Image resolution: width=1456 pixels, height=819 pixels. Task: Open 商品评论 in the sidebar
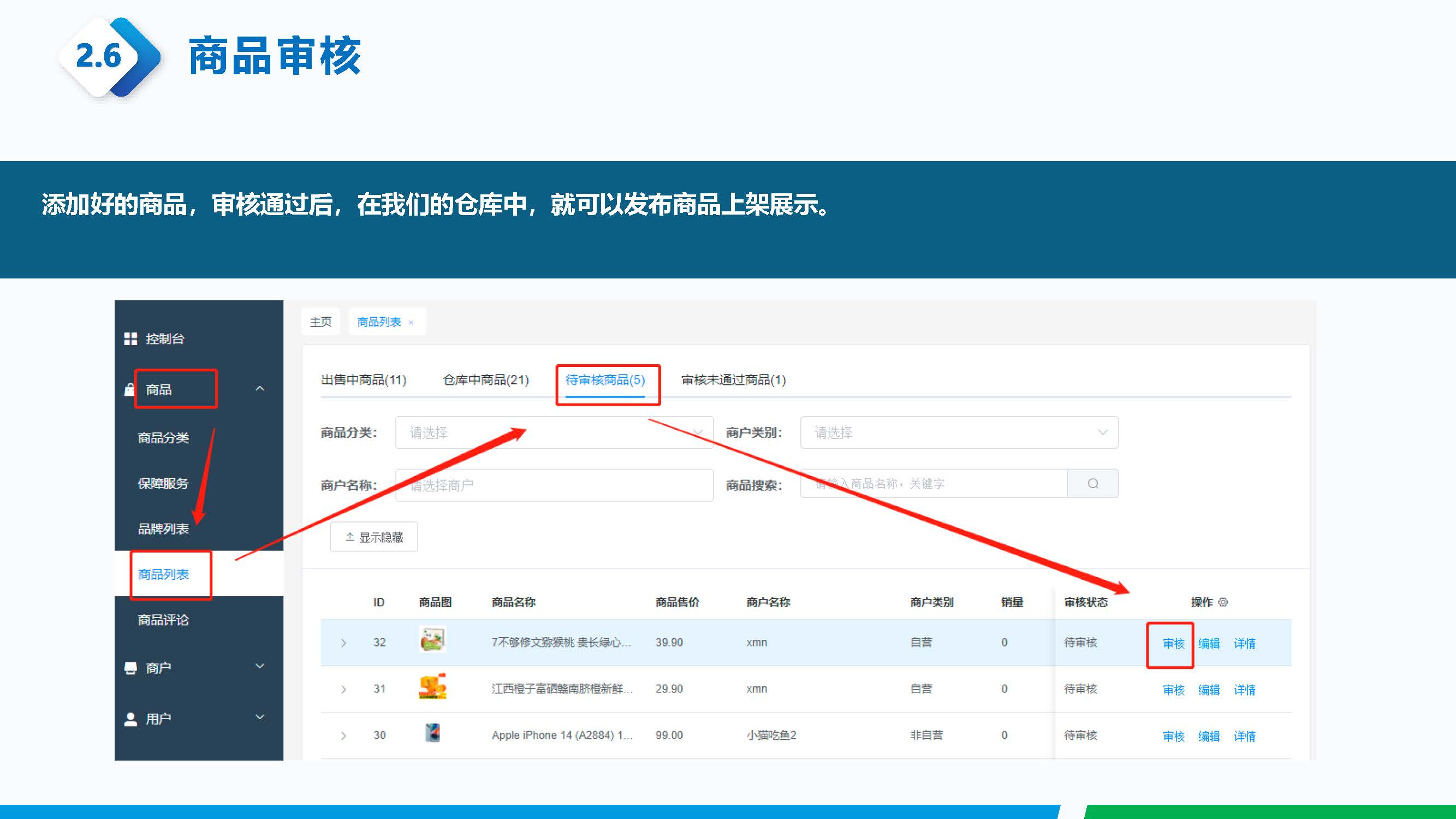pyautogui.click(x=163, y=620)
